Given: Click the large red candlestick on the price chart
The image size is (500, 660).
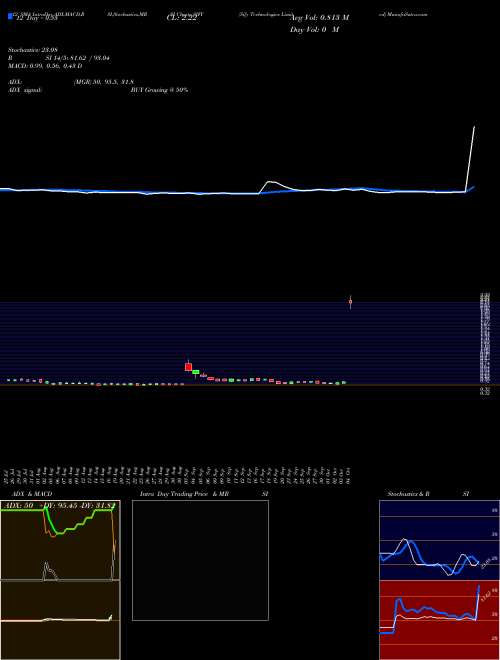Looking at the screenshot, I should [x=188, y=367].
